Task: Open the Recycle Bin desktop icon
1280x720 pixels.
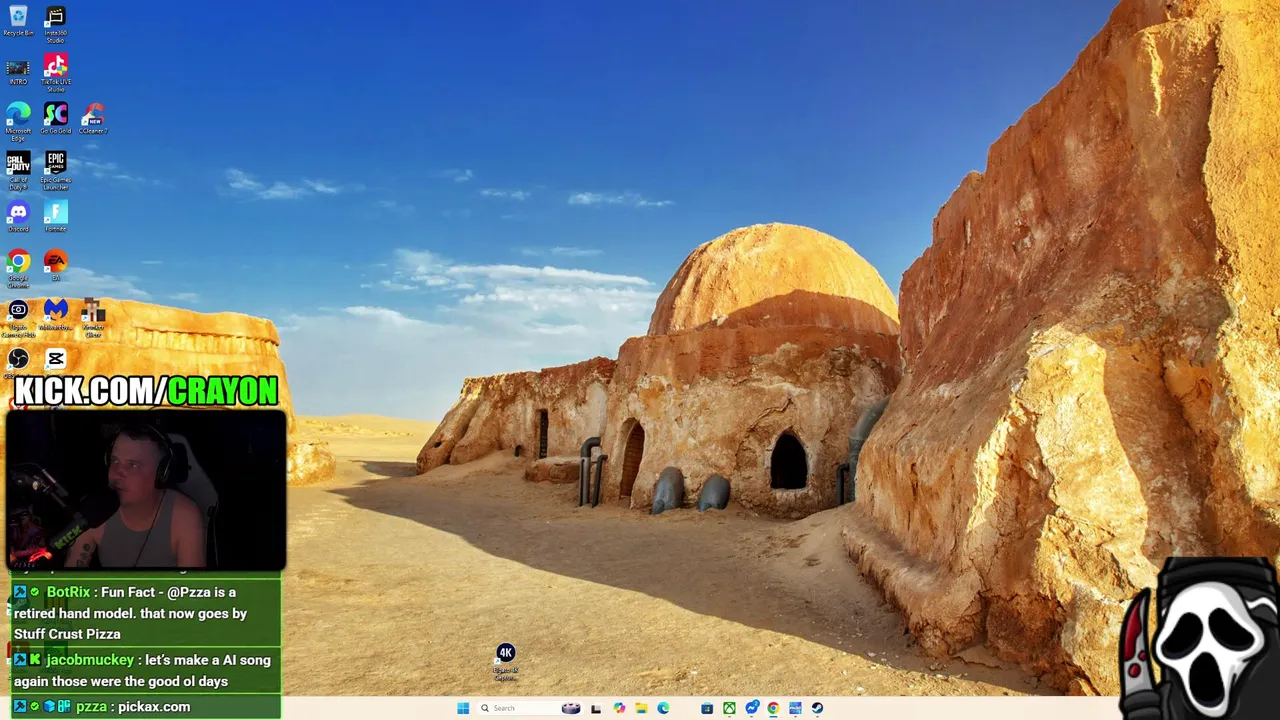Action: (18, 21)
